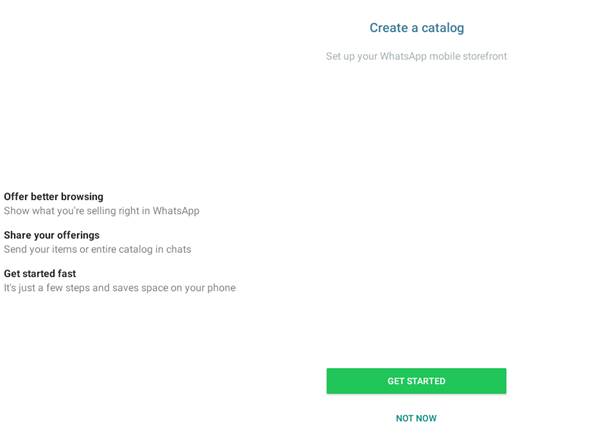Click the word 'catalog' in the page title
The width and height of the screenshot is (602, 440).
443,28
